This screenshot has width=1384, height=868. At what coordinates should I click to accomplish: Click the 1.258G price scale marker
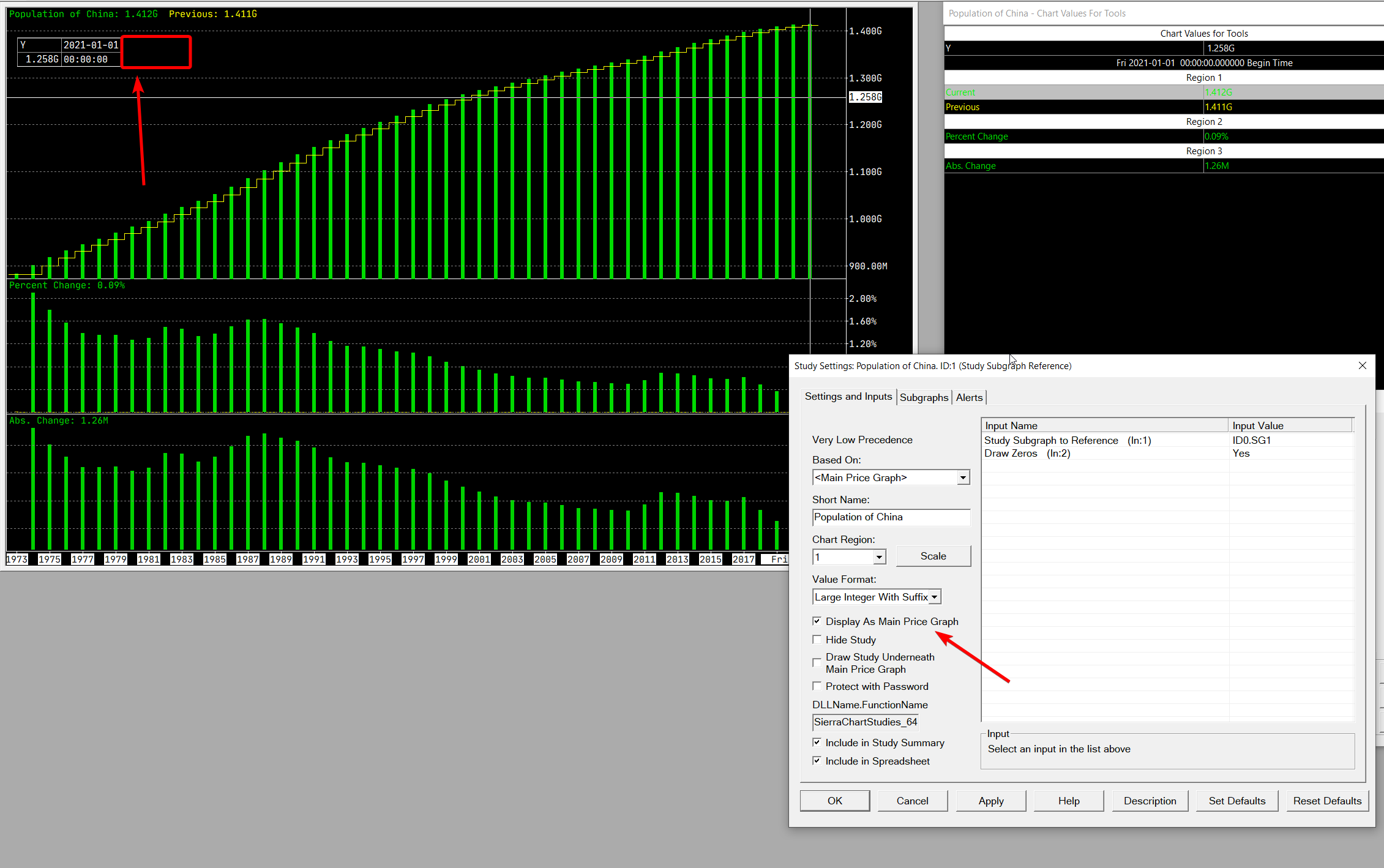coord(865,97)
